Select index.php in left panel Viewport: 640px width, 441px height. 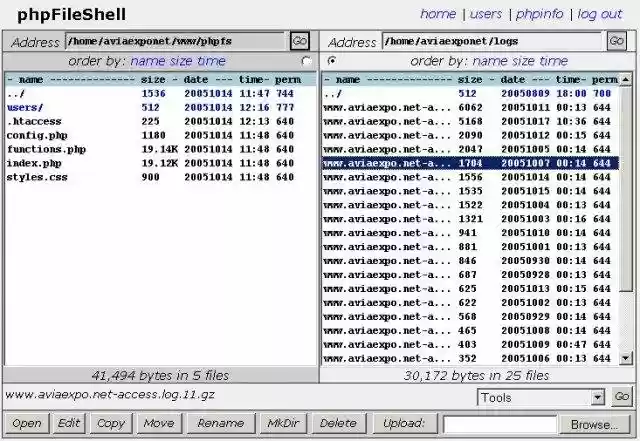(160, 163)
